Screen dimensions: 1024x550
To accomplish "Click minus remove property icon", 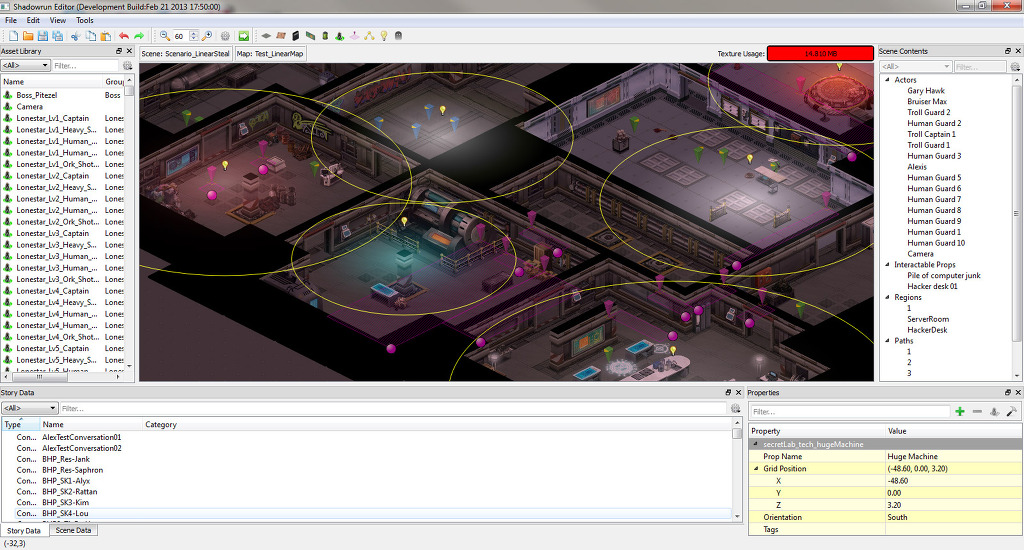I will pyautogui.click(x=977, y=412).
